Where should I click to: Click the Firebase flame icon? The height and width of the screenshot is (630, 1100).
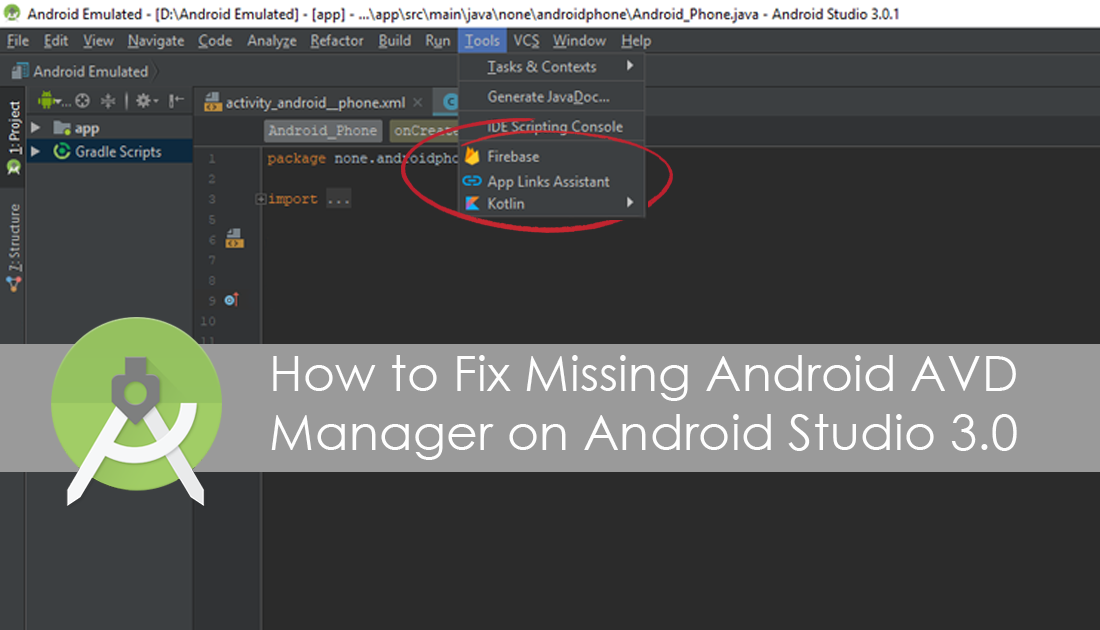pyautogui.click(x=472, y=156)
